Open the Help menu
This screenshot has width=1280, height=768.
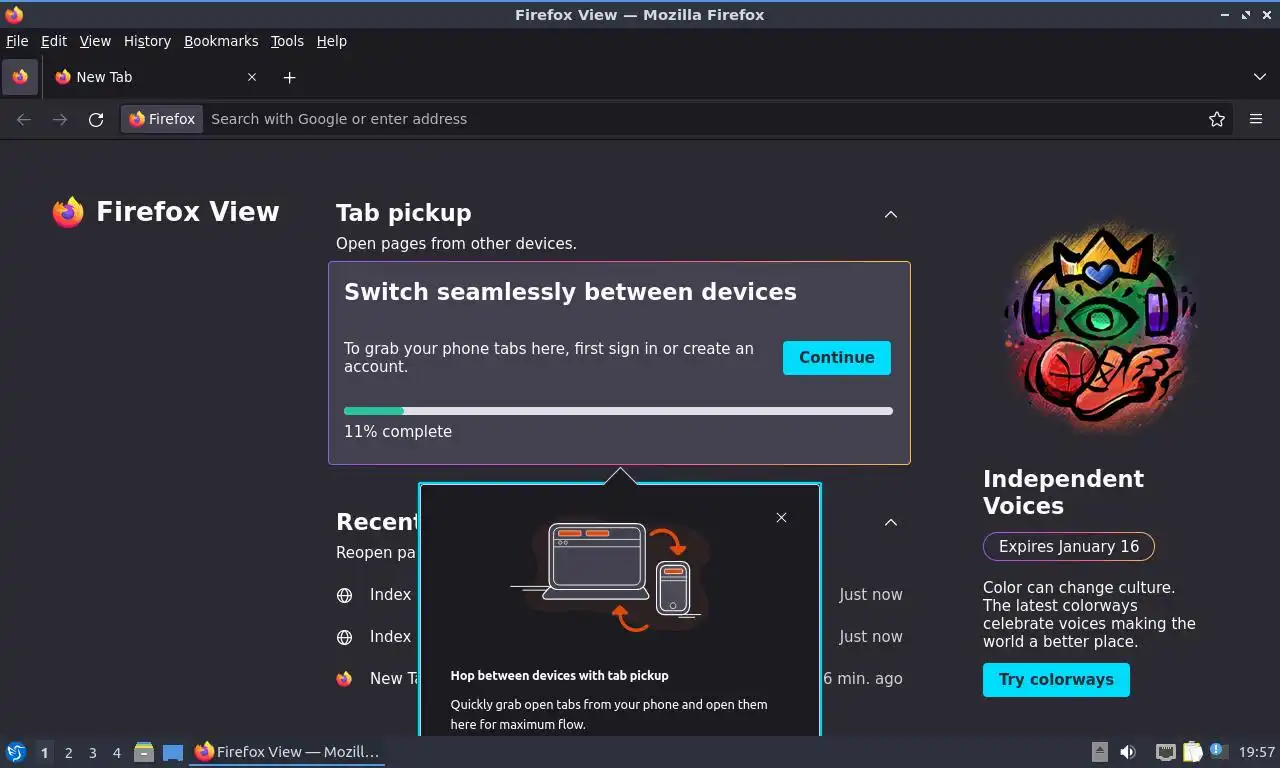pos(331,41)
